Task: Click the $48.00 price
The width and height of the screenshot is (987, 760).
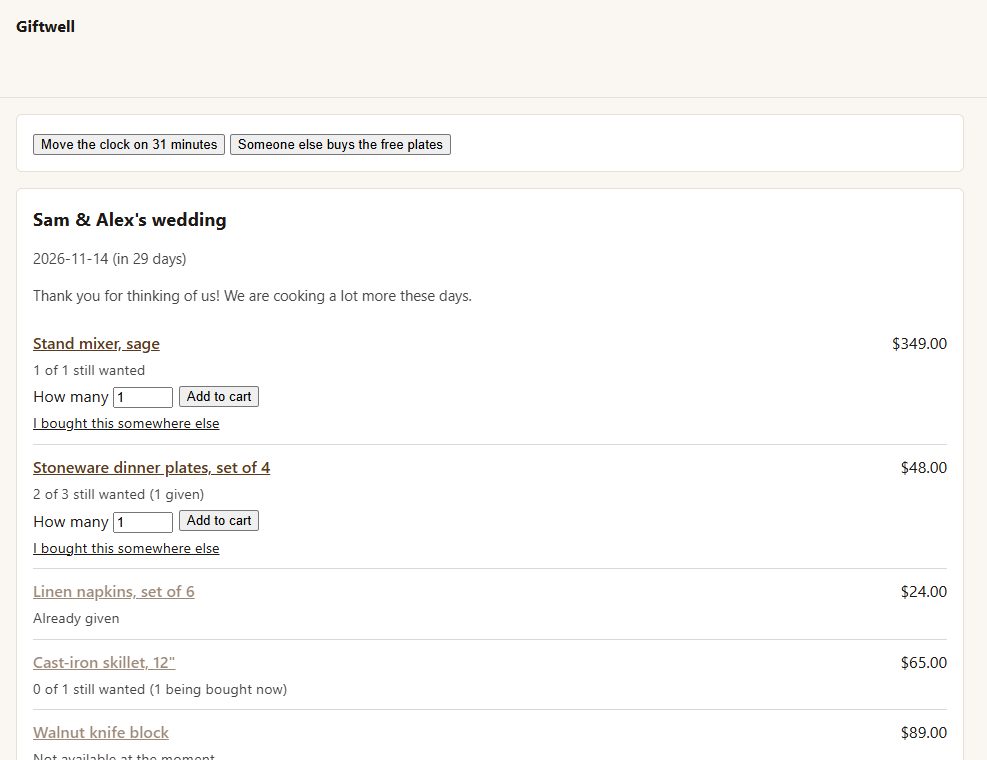Action: [x=923, y=468]
